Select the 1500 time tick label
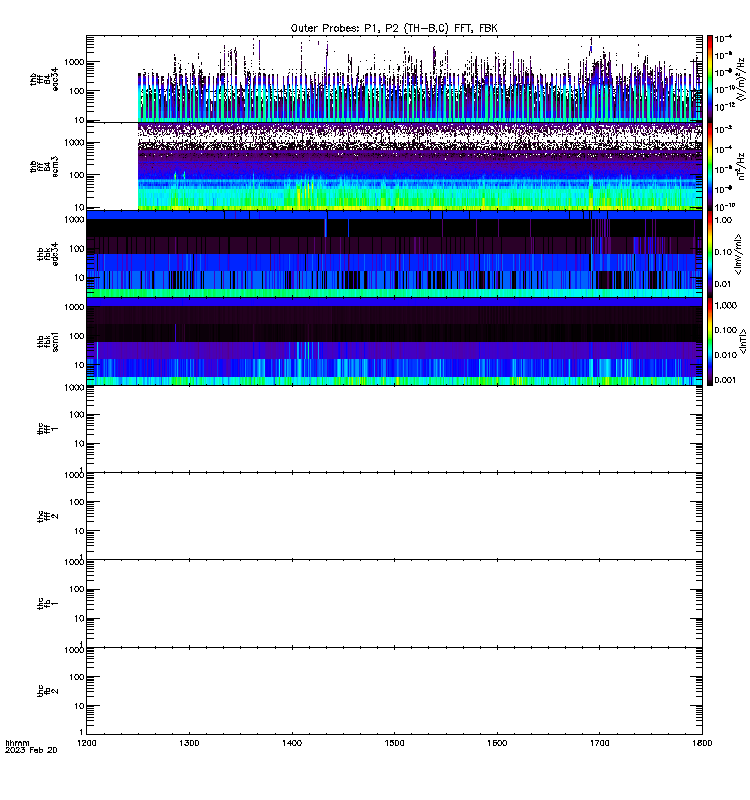This screenshot has height=800, width=750. [x=394, y=743]
